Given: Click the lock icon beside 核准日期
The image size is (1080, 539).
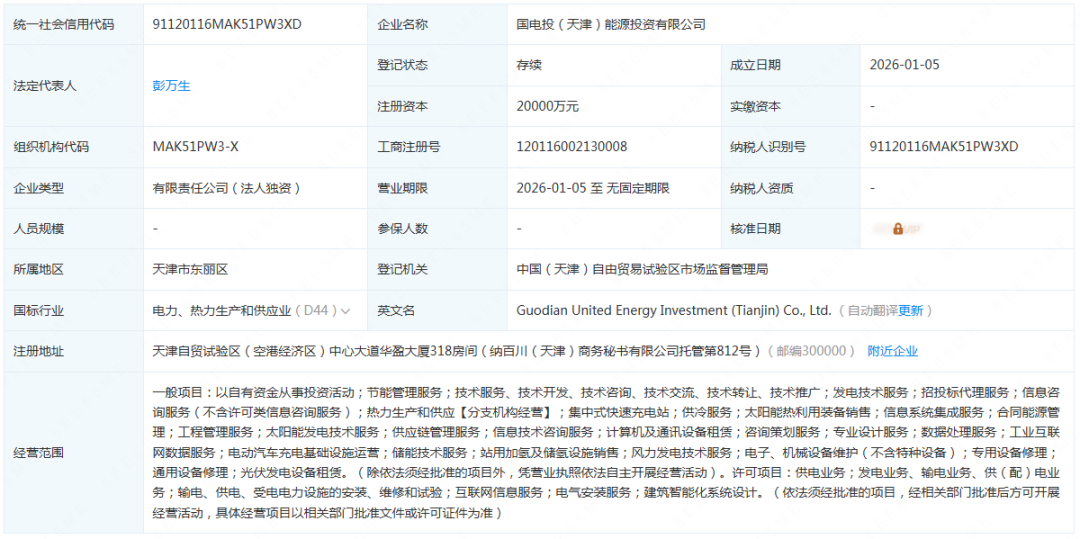Looking at the screenshot, I should (x=897, y=229).
